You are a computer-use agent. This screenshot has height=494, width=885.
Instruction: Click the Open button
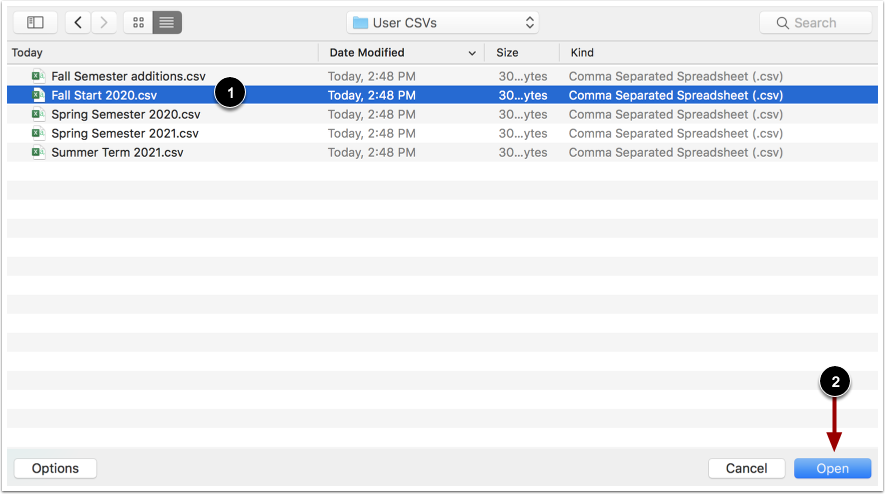[833, 469]
